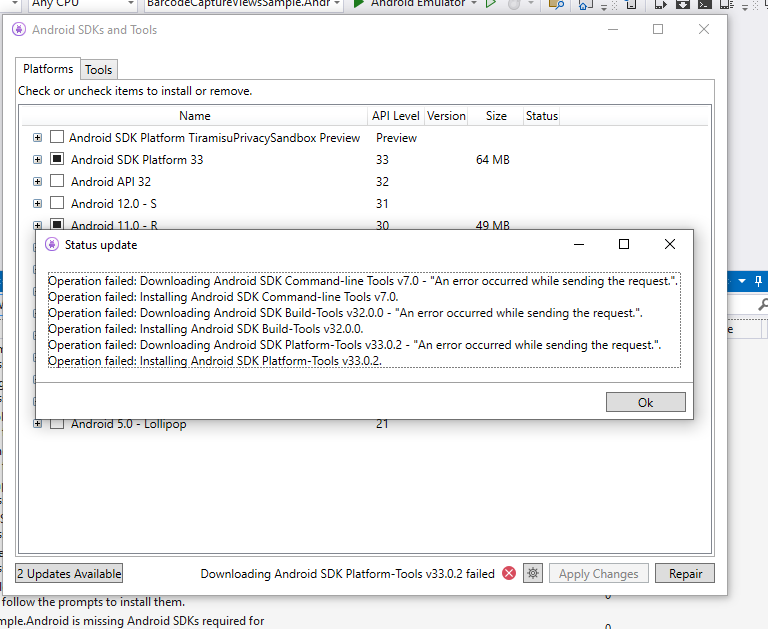768x629 pixels.
Task: Click the Status column header
Action: (541, 116)
